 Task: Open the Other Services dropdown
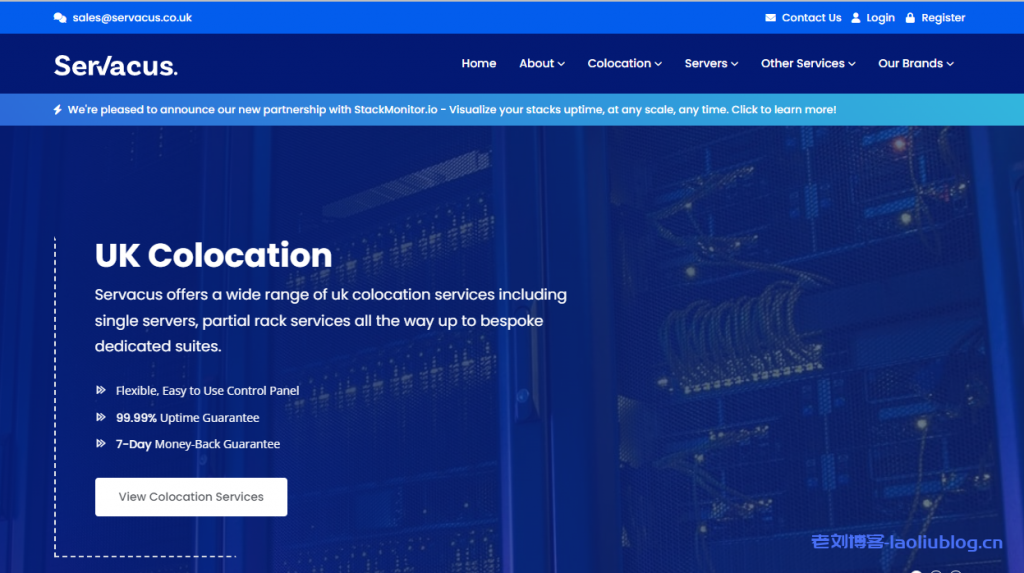coord(807,63)
